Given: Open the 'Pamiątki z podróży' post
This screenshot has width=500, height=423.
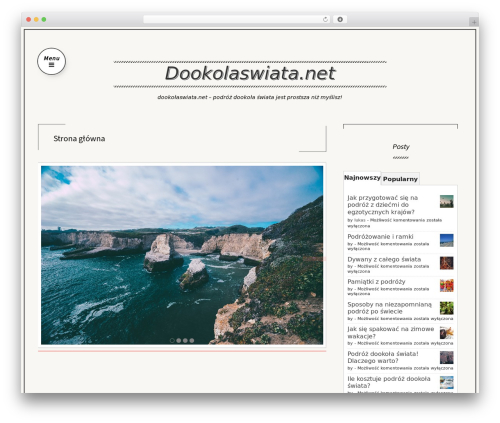Looking at the screenshot, I should click(376, 282).
